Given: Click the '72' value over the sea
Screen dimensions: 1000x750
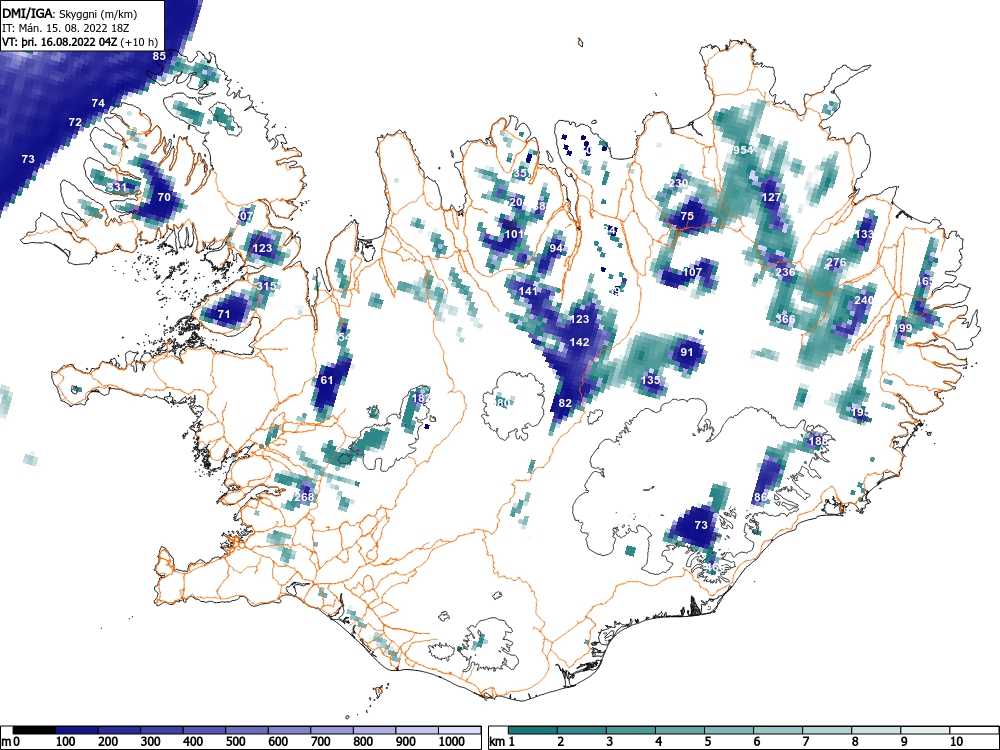Looking at the screenshot, I should [75, 122].
